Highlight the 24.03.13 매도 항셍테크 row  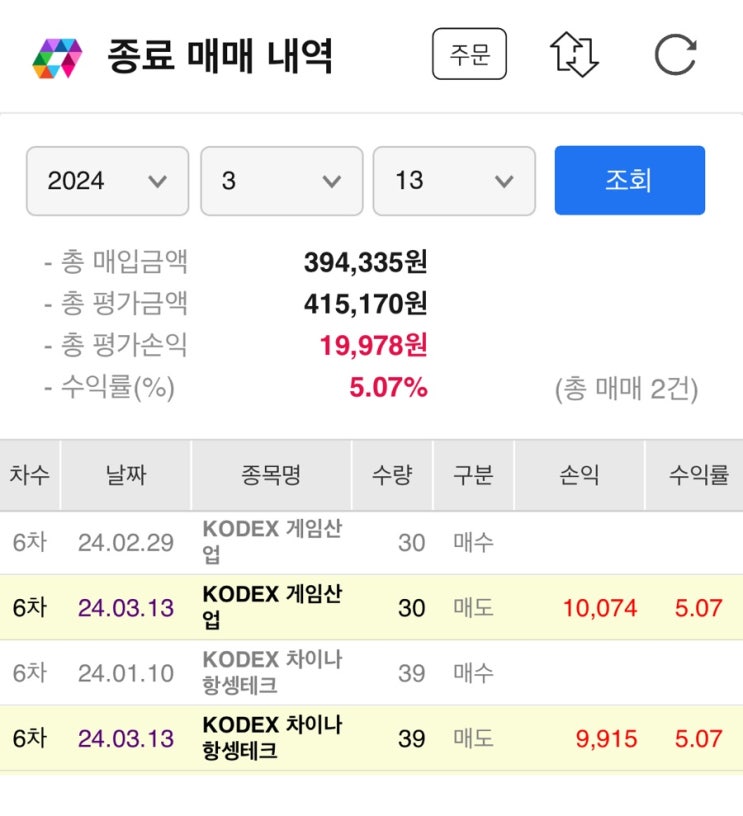click(370, 738)
